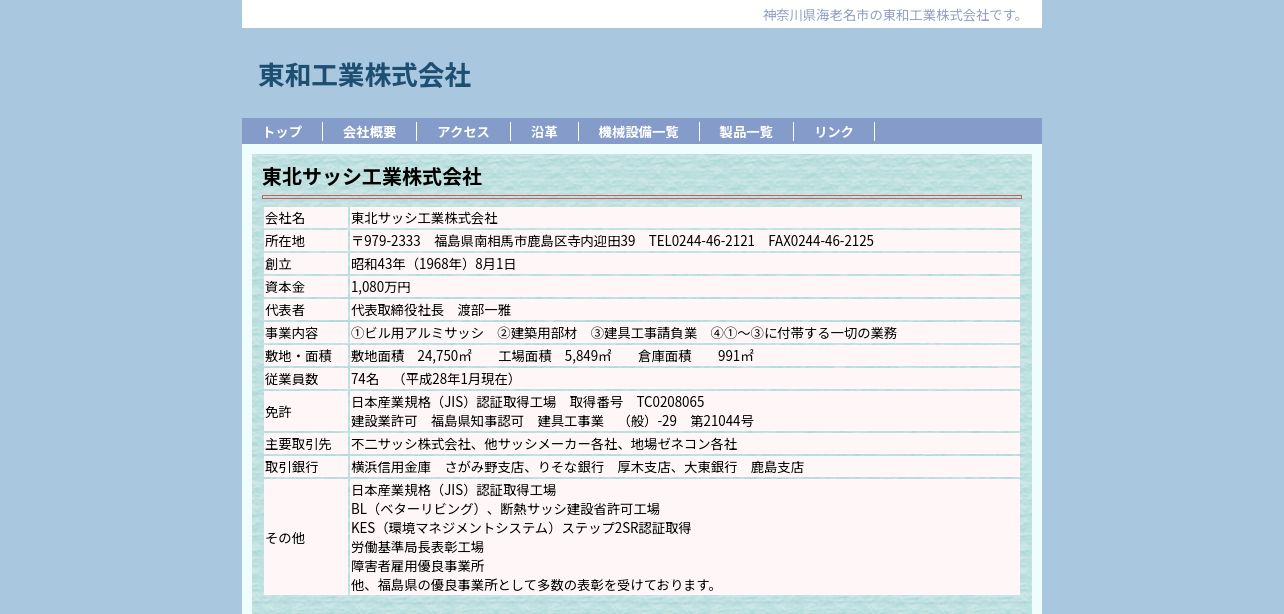Select the その他 label cell

(306, 537)
